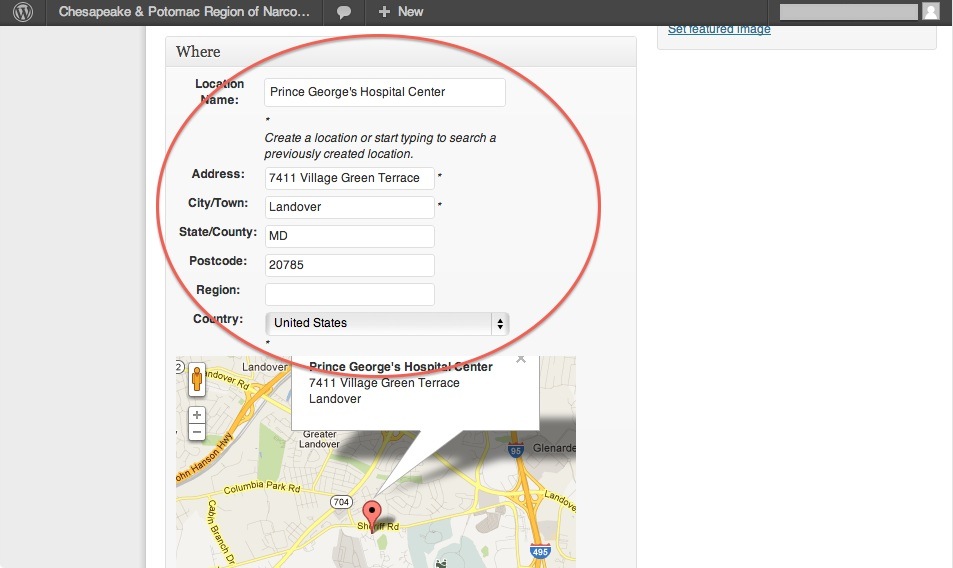
Task: Open the WordPress logo menu
Action: click(23, 12)
